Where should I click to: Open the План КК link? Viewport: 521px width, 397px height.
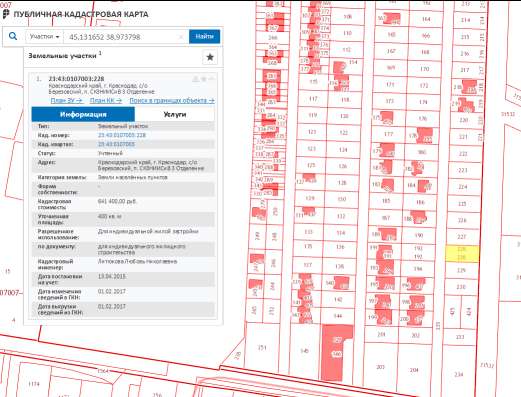[x=106, y=100]
